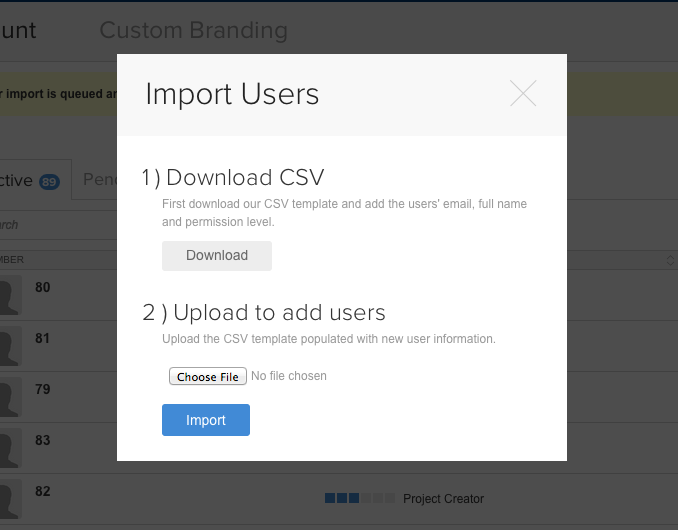The height and width of the screenshot is (530, 678).
Task: Select the avatar icon of user 79
Action: coord(8,399)
